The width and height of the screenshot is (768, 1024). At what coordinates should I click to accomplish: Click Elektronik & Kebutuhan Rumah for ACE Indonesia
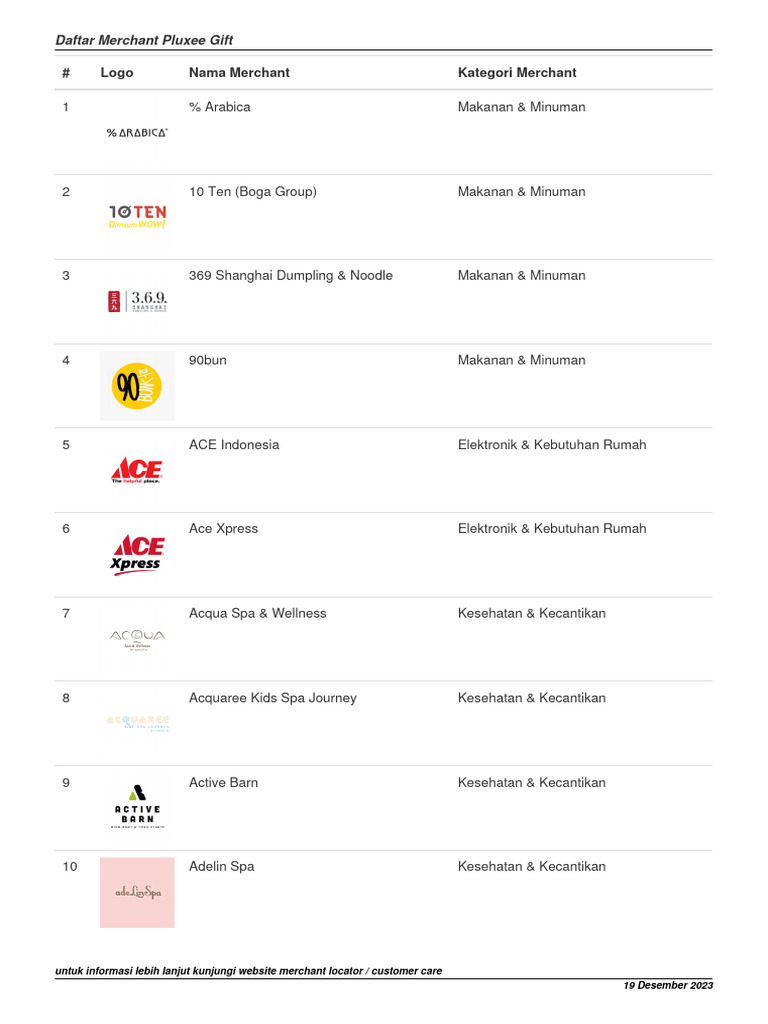point(552,445)
